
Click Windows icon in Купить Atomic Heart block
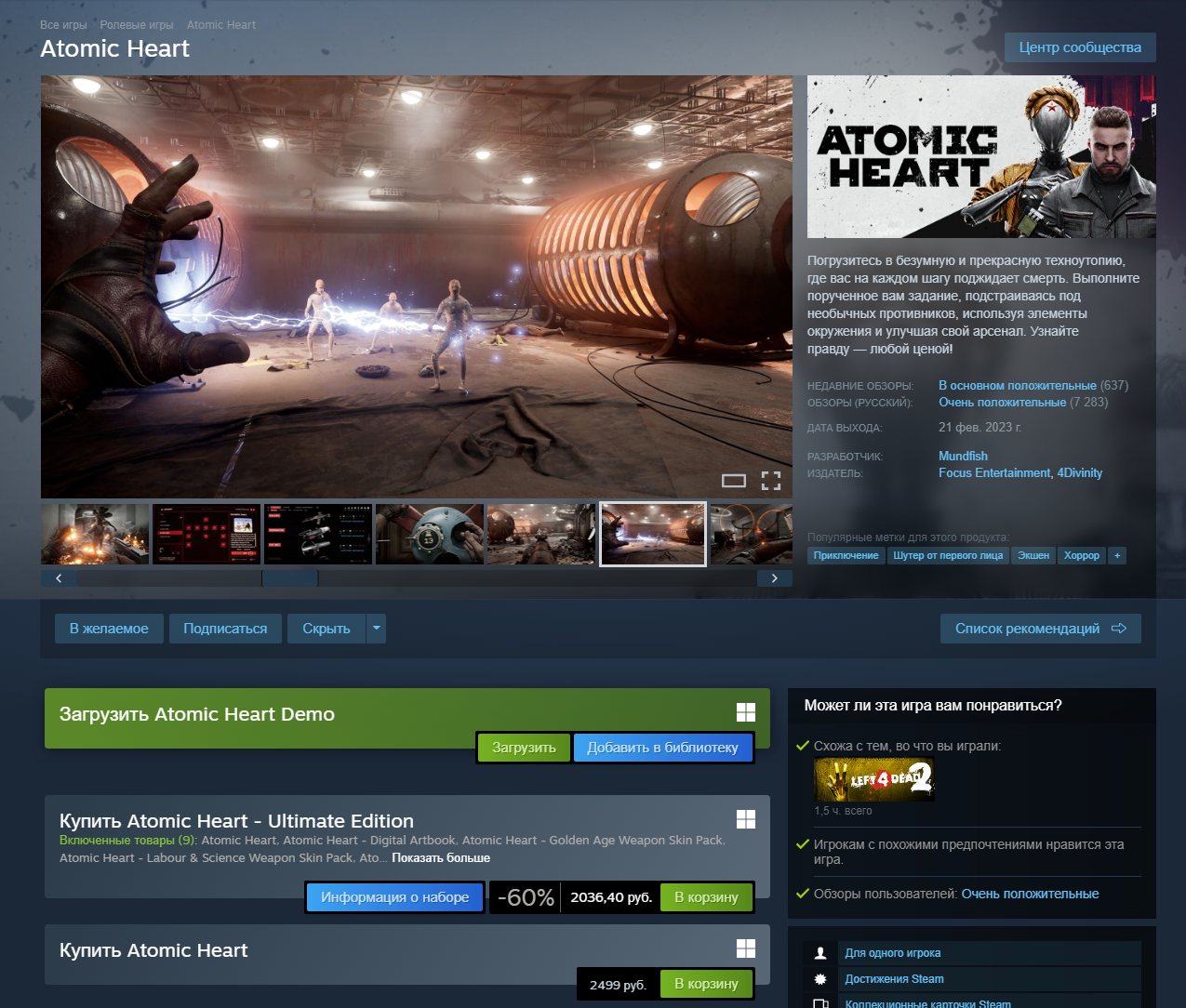[746, 948]
